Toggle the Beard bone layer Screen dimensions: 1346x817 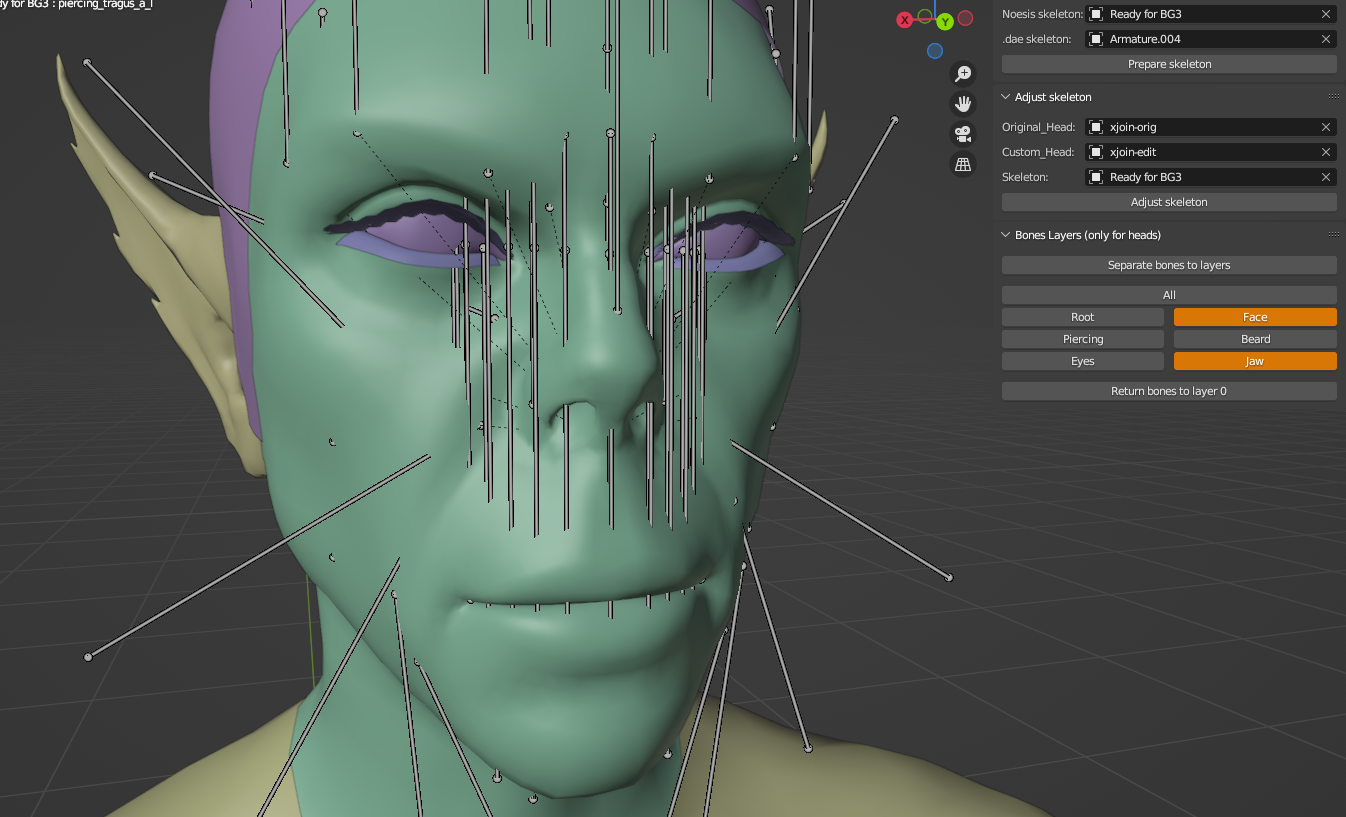(1255, 339)
